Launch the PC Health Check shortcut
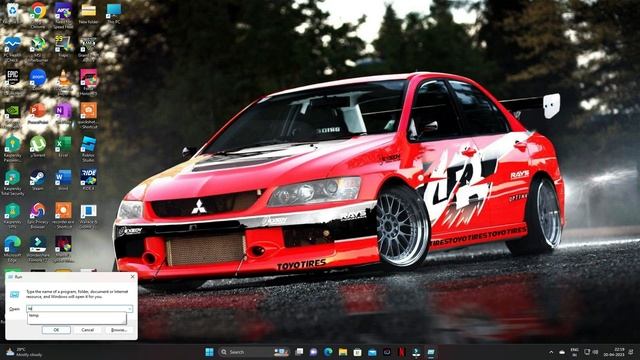Viewport: 640px width, 360px height. (12, 48)
